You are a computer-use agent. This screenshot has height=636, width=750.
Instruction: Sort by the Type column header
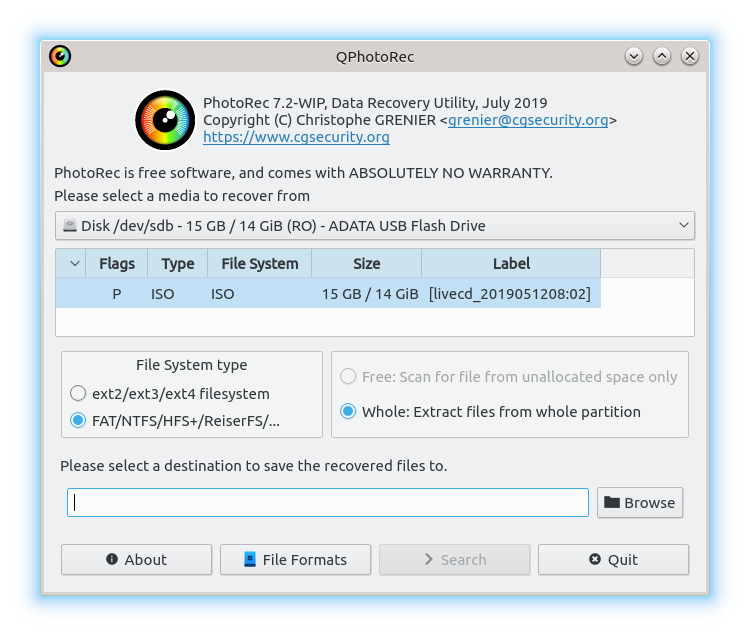(177, 263)
